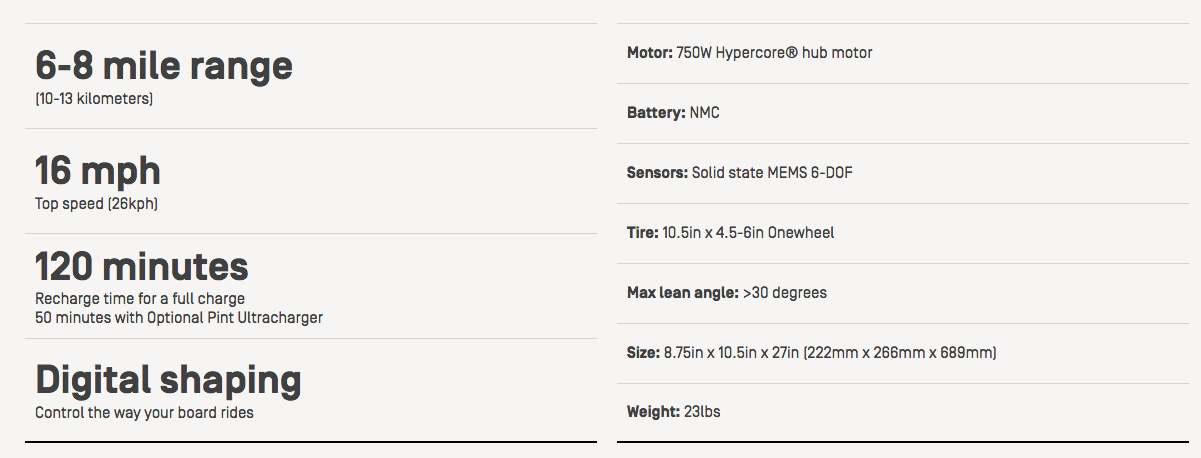Select the '(222mm x 266mm x 689mm)' dimensions

[x=907, y=353]
